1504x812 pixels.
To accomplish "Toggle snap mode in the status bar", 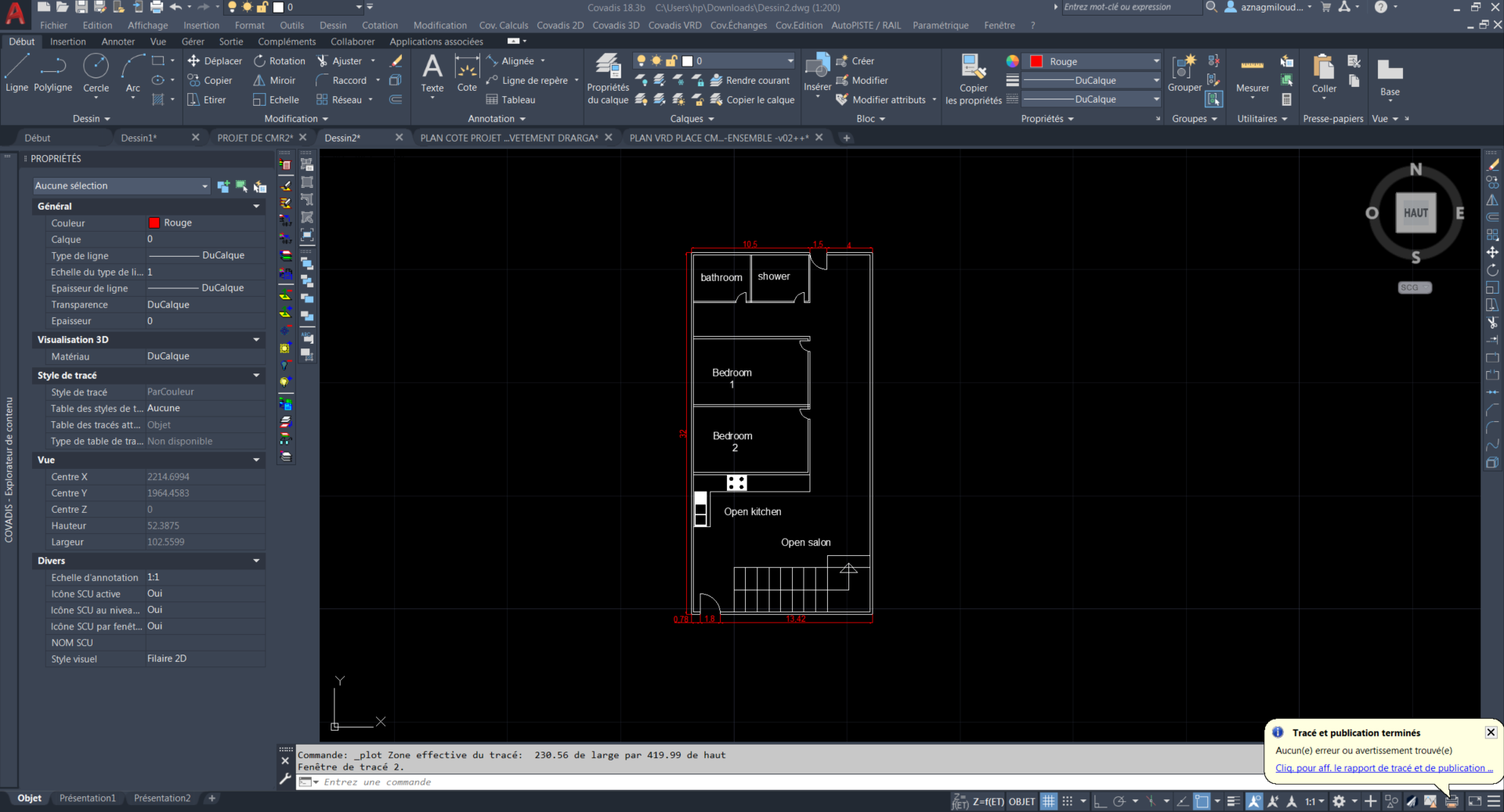I will tap(1067, 801).
